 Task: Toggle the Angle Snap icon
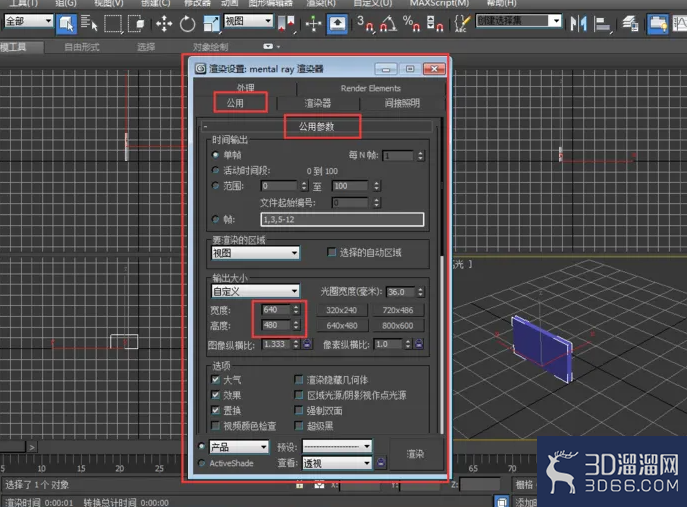coord(388,23)
